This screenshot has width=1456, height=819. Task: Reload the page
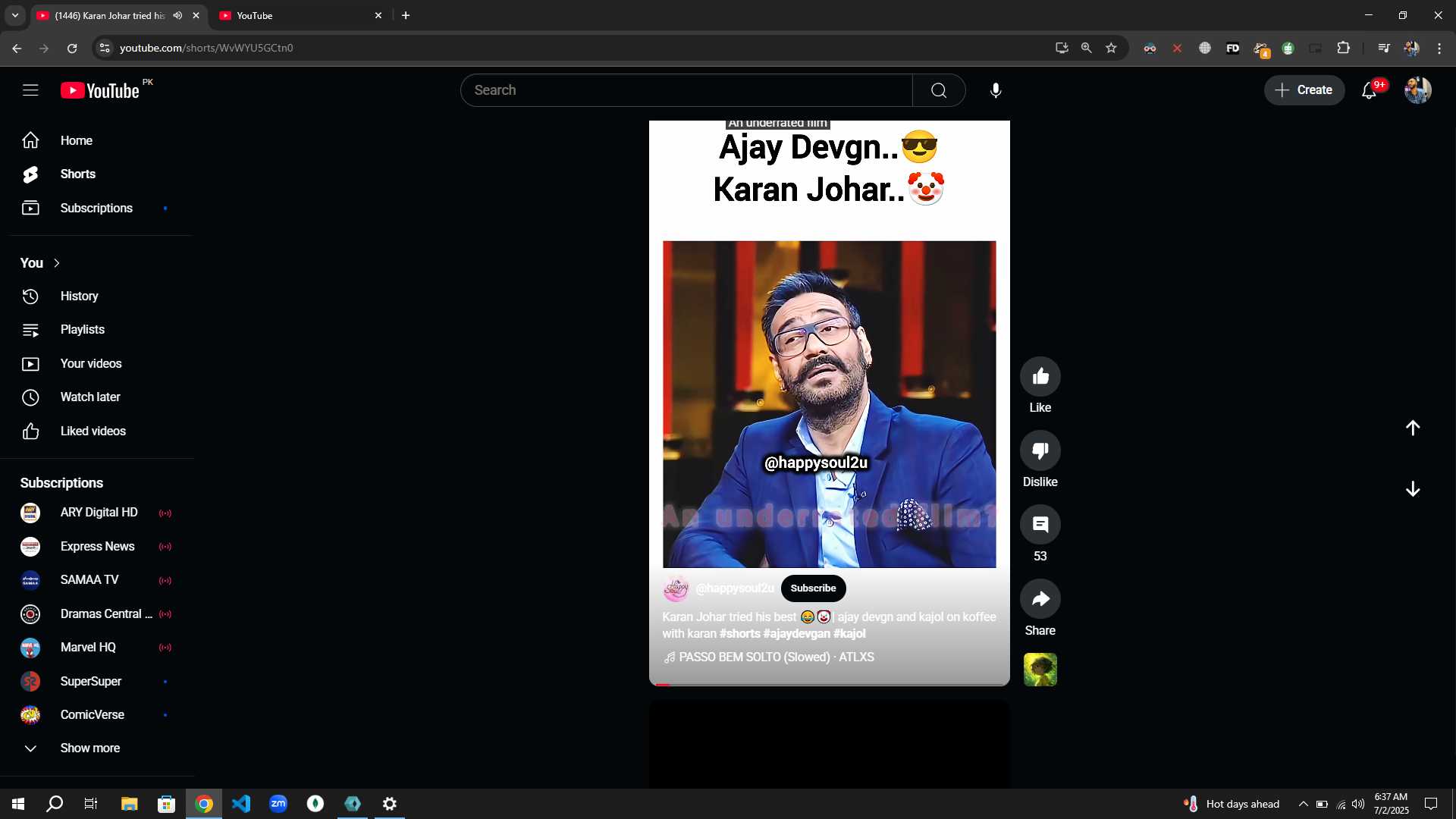click(72, 48)
